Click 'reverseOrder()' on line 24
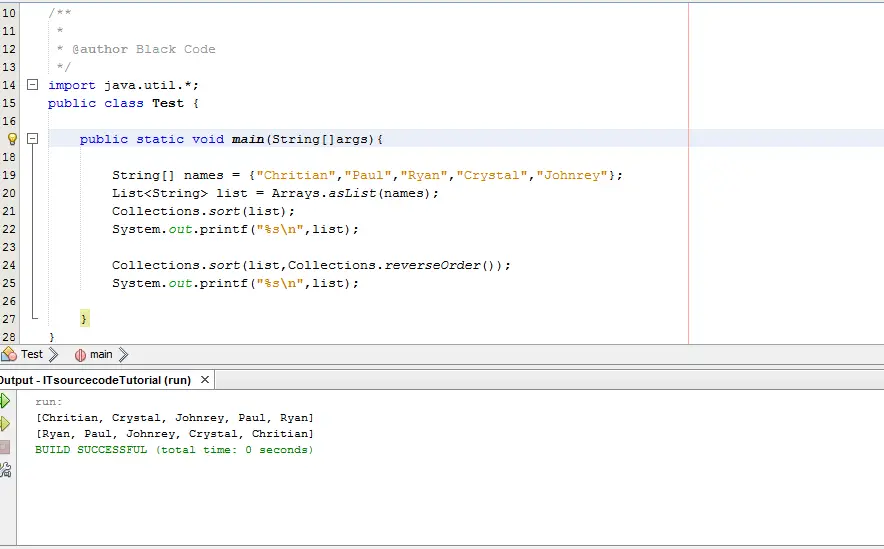 440,265
